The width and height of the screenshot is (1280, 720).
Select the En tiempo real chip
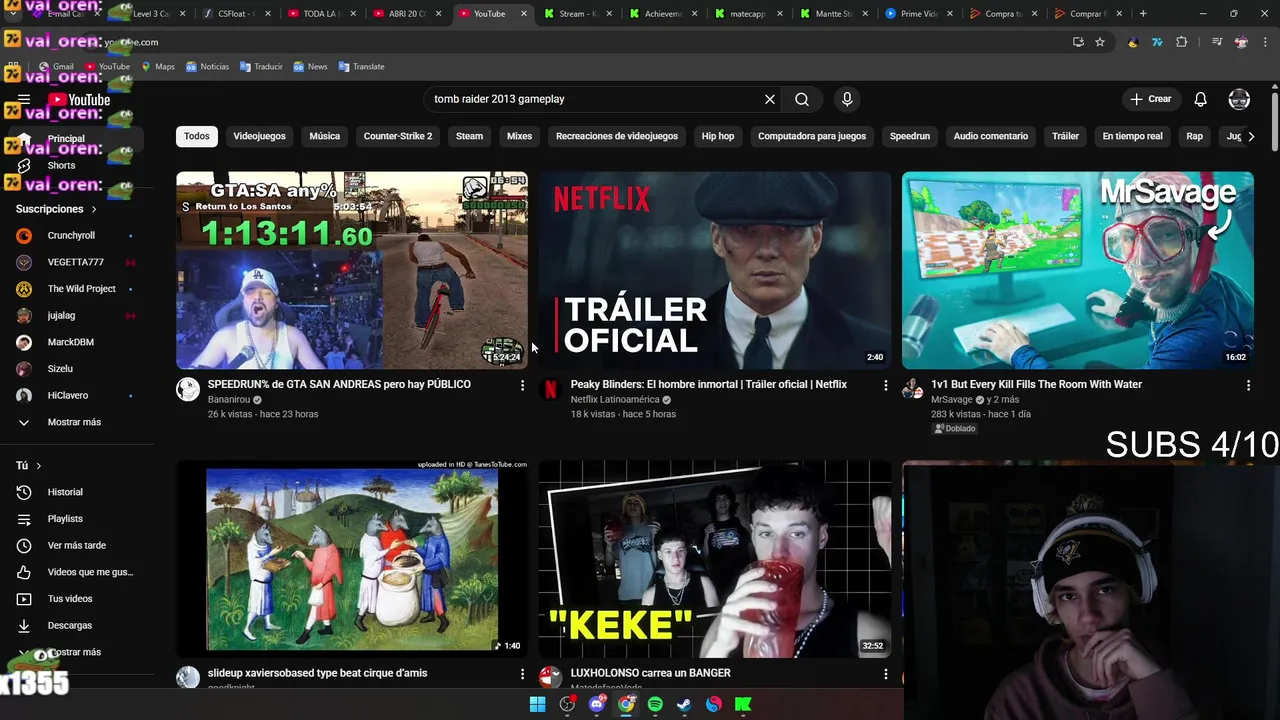pyautogui.click(x=1133, y=136)
